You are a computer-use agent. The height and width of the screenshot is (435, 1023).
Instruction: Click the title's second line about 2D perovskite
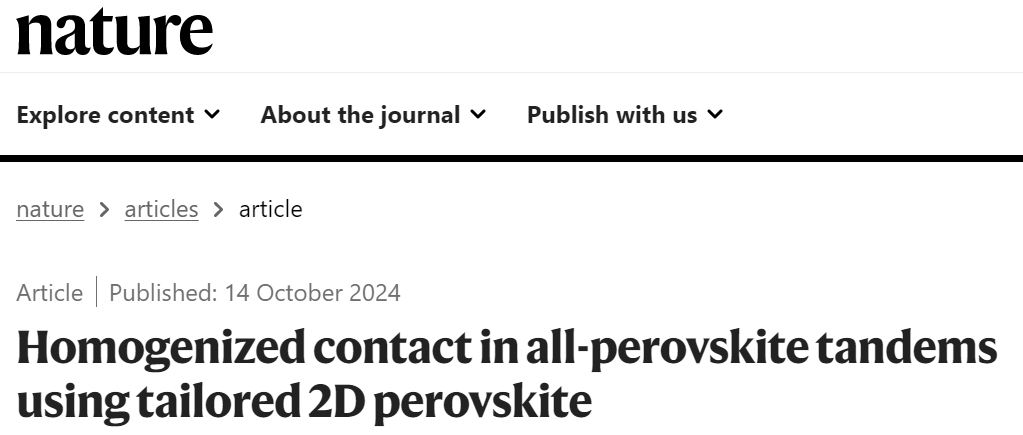(304, 400)
